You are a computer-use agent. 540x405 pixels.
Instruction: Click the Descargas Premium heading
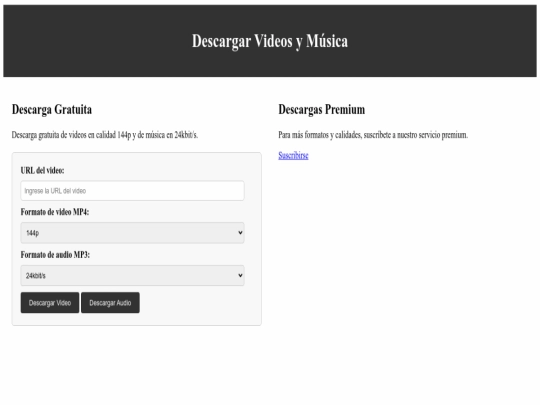click(x=322, y=110)
